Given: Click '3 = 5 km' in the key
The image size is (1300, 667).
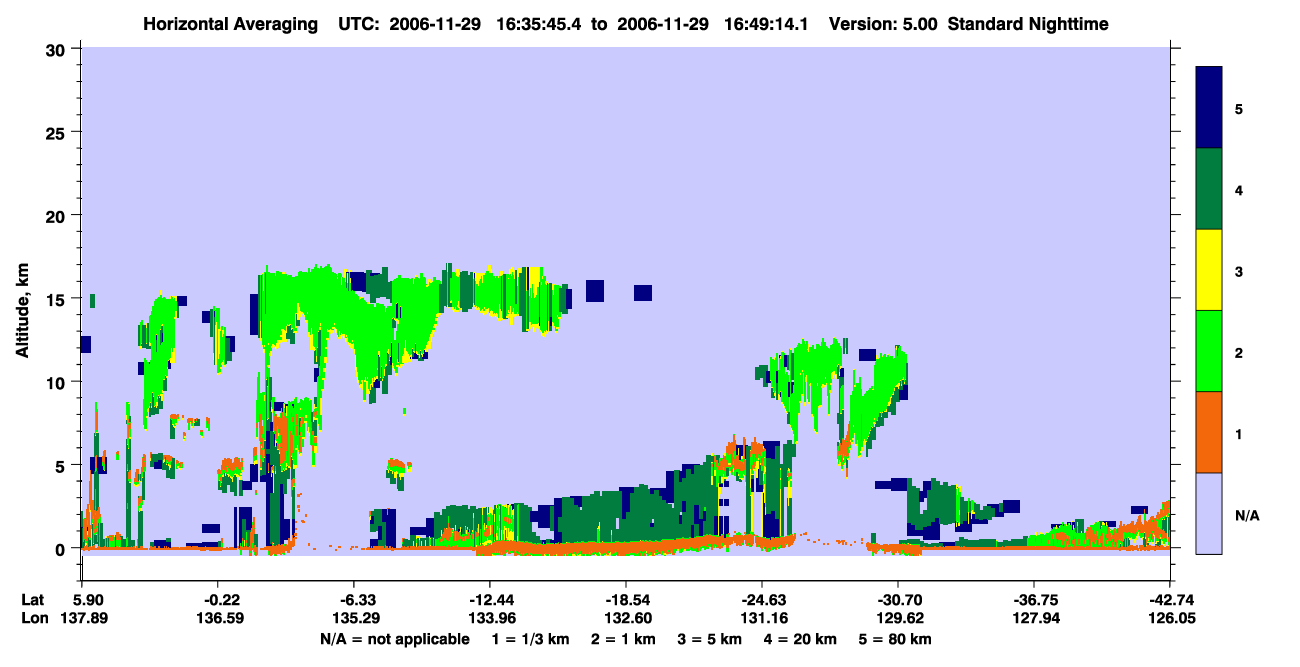Looking at the screenshot, I should pos(710,639).
